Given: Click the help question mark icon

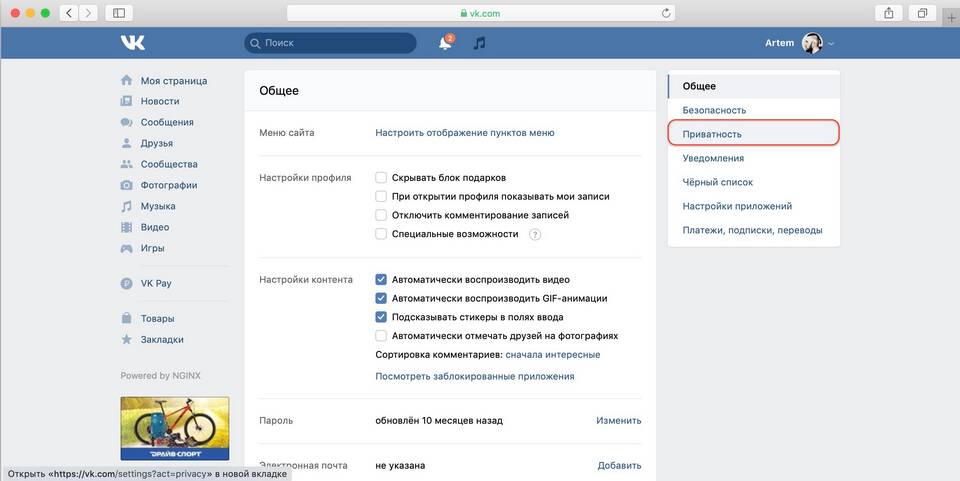Looking at the screenshot, I should (x=535, y=234).
